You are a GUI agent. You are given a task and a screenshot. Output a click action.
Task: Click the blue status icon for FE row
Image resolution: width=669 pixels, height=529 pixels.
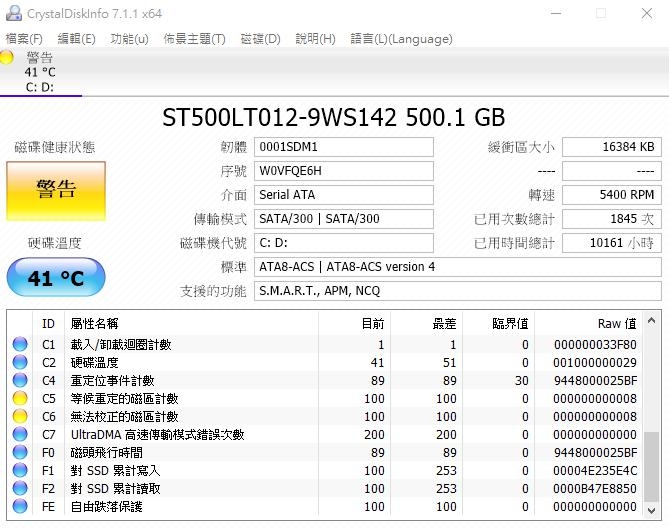click(20, 506)
